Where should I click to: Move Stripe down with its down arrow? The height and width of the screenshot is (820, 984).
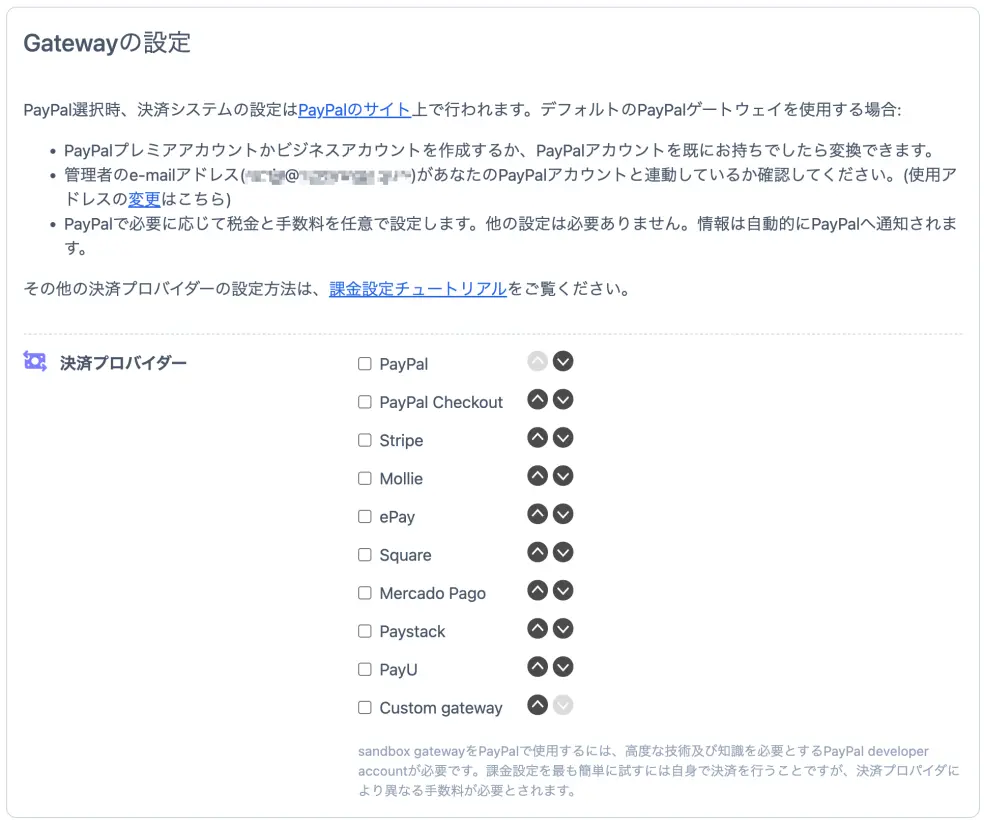click(x=563, y=437)
